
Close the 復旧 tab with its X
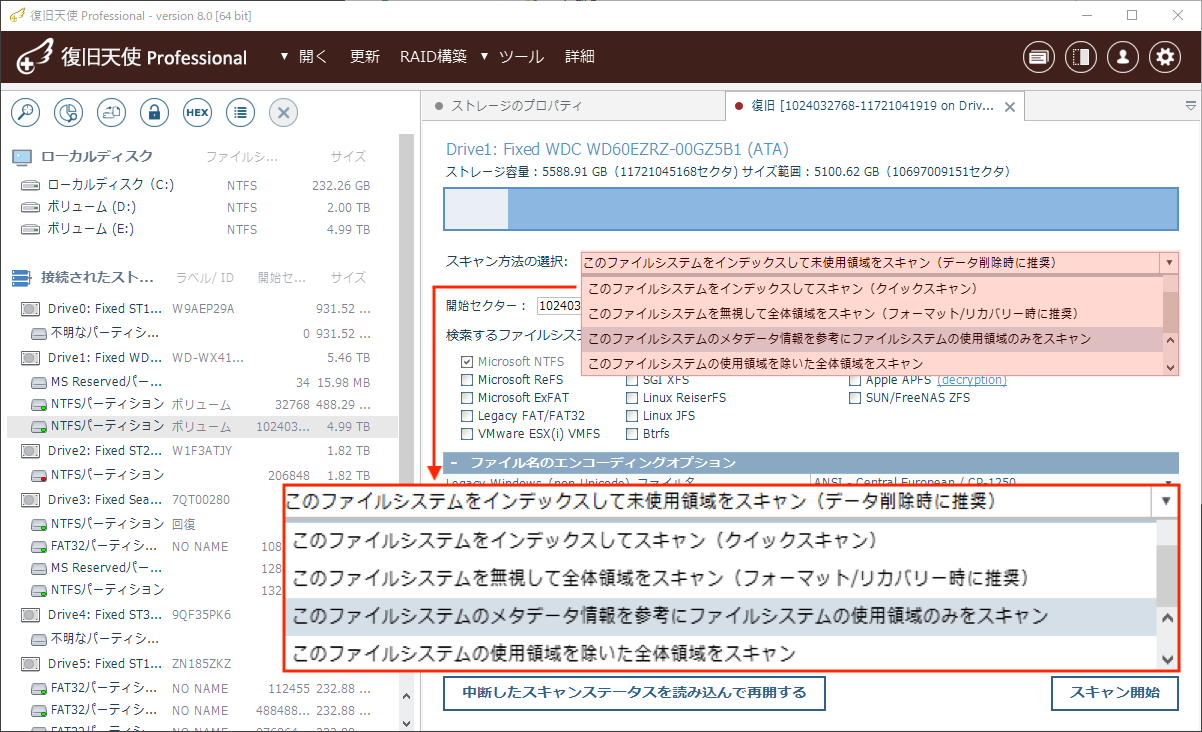pos(1009,107)
